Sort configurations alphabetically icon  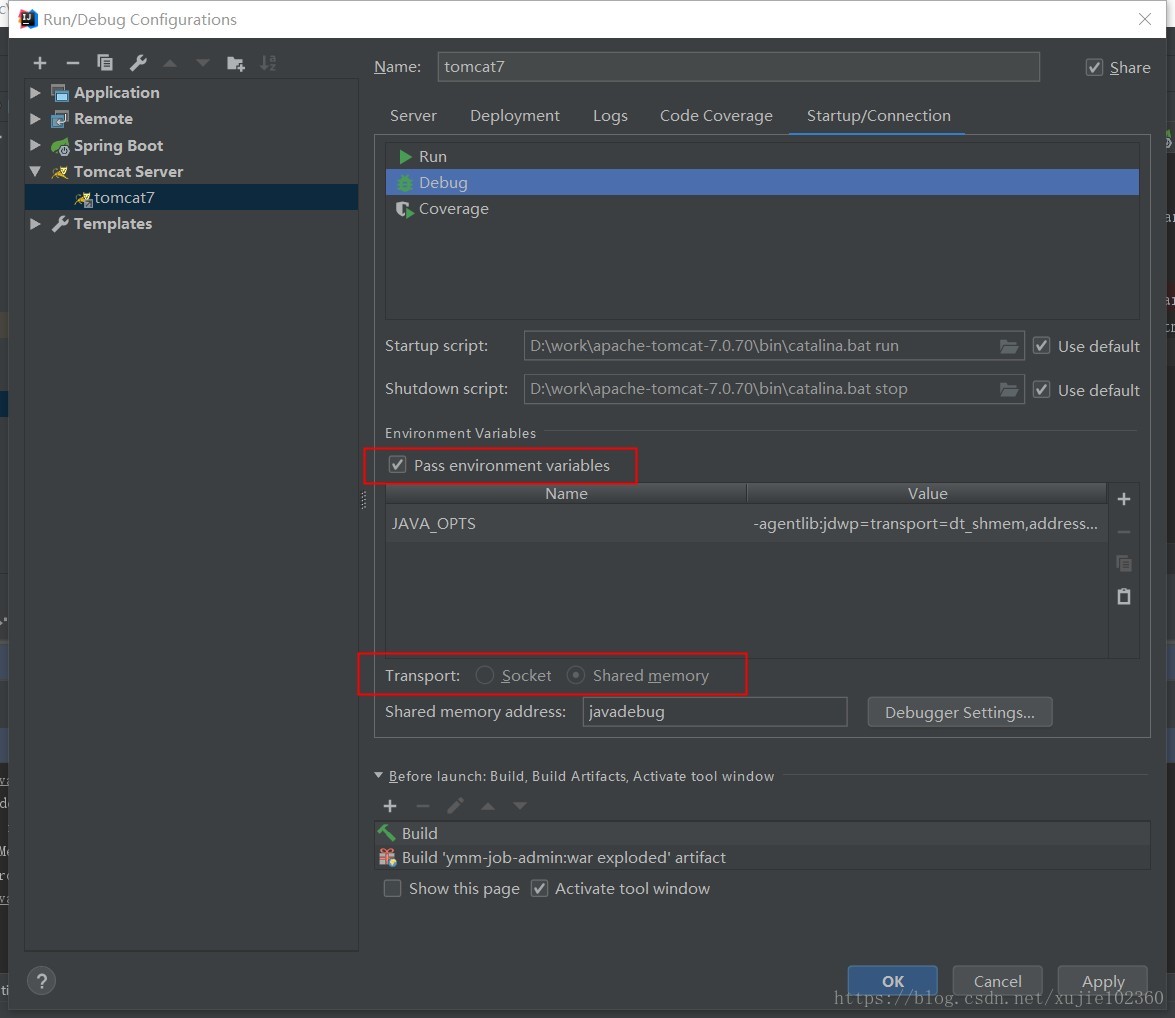pos(268,64)
